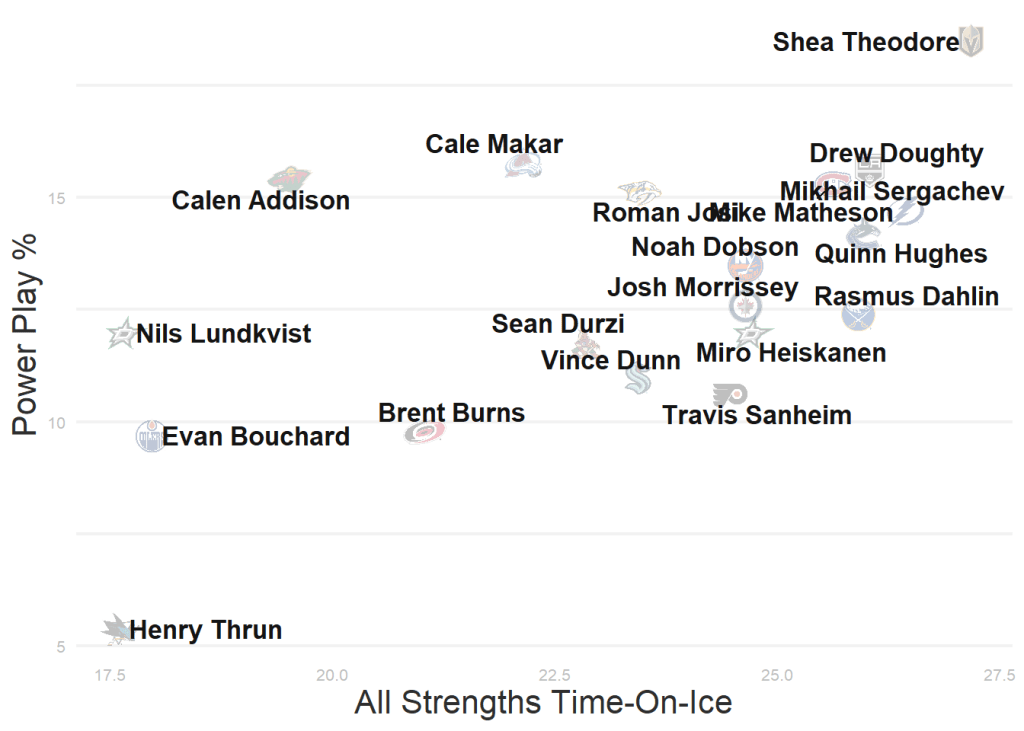The height and width of the screenshot is (731, 1024).
Task: Select the San Jose Sharks logo
Action: [116, 629]
